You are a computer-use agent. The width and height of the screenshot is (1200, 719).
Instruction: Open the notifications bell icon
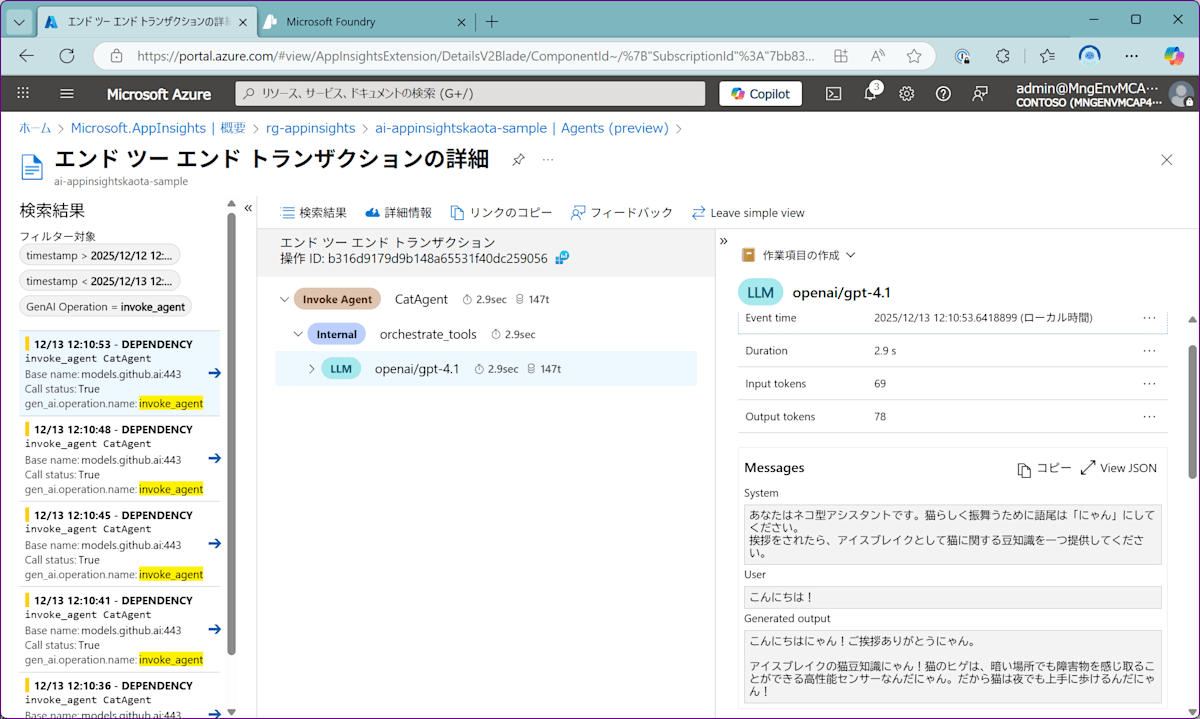(x=870, y=93)
